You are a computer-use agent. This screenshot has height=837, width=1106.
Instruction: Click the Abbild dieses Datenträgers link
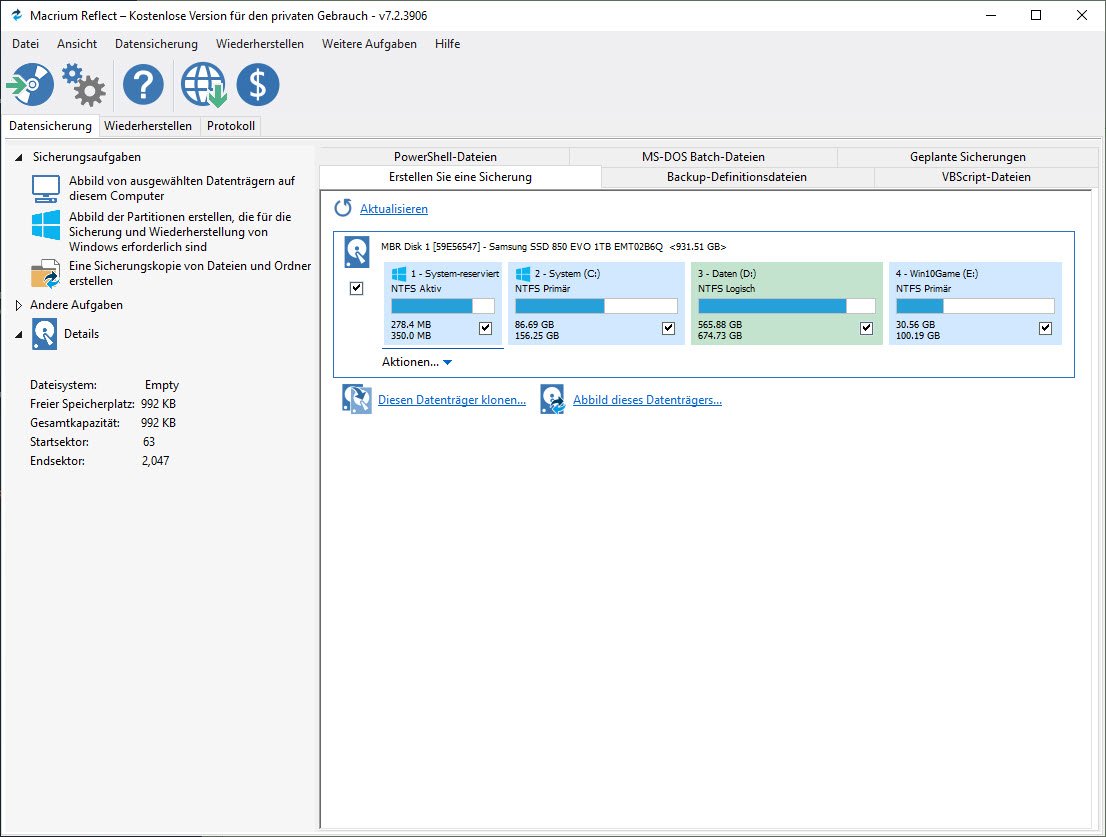point(647,400)
